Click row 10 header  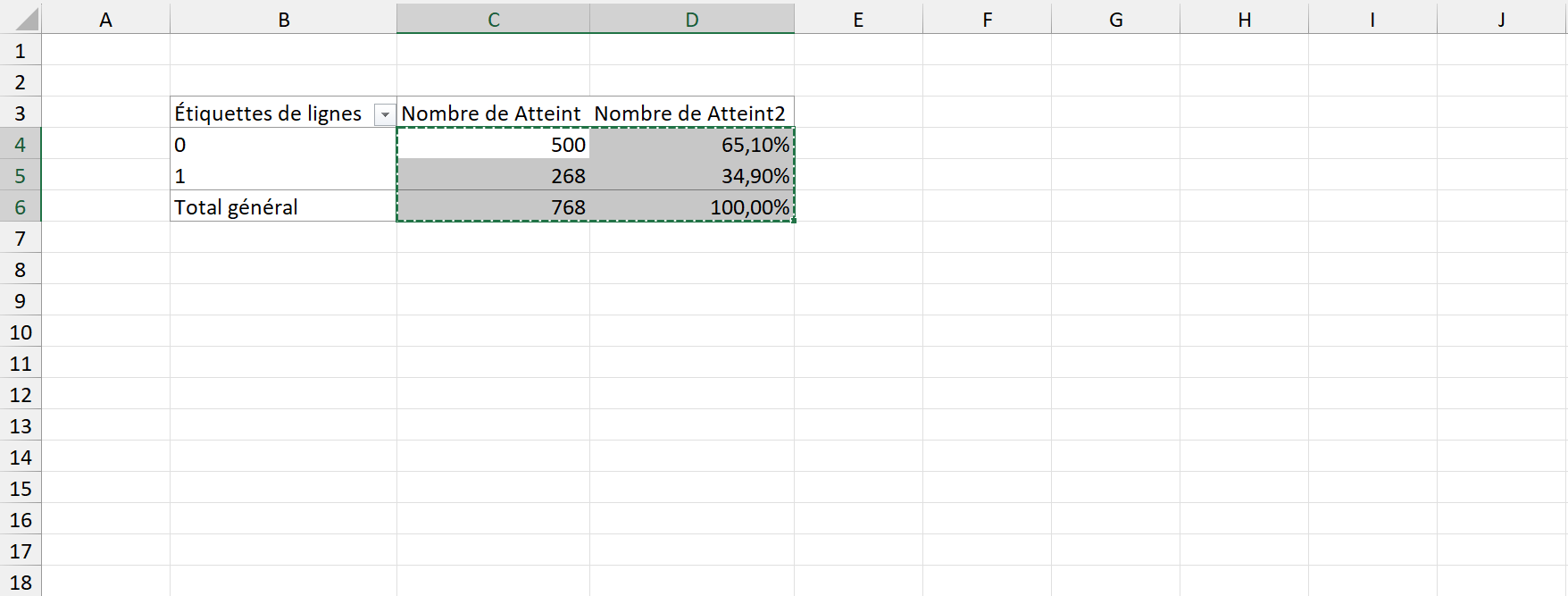pos(21,332)
